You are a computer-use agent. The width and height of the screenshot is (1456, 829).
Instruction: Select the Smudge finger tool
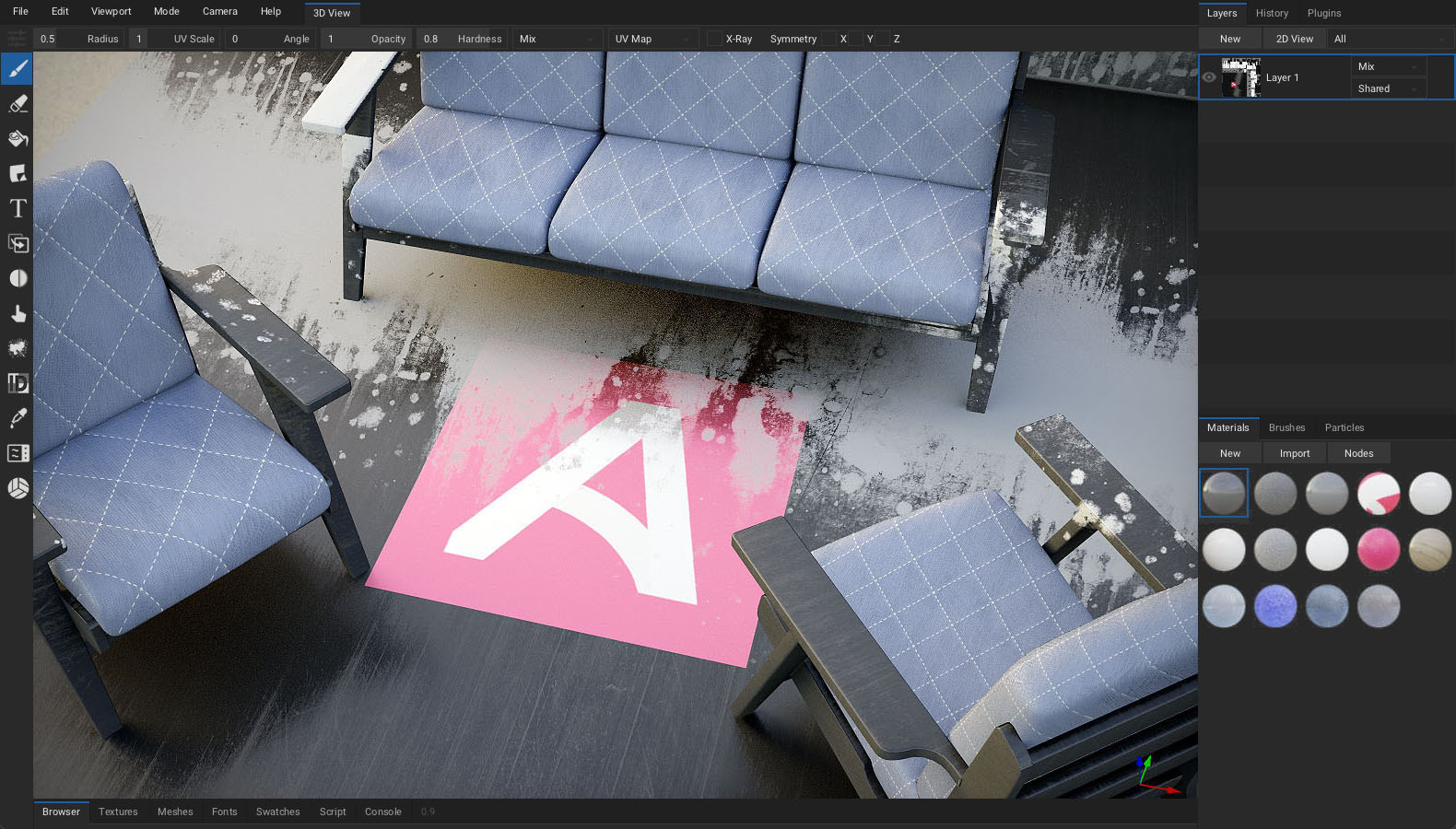point(18,313)
